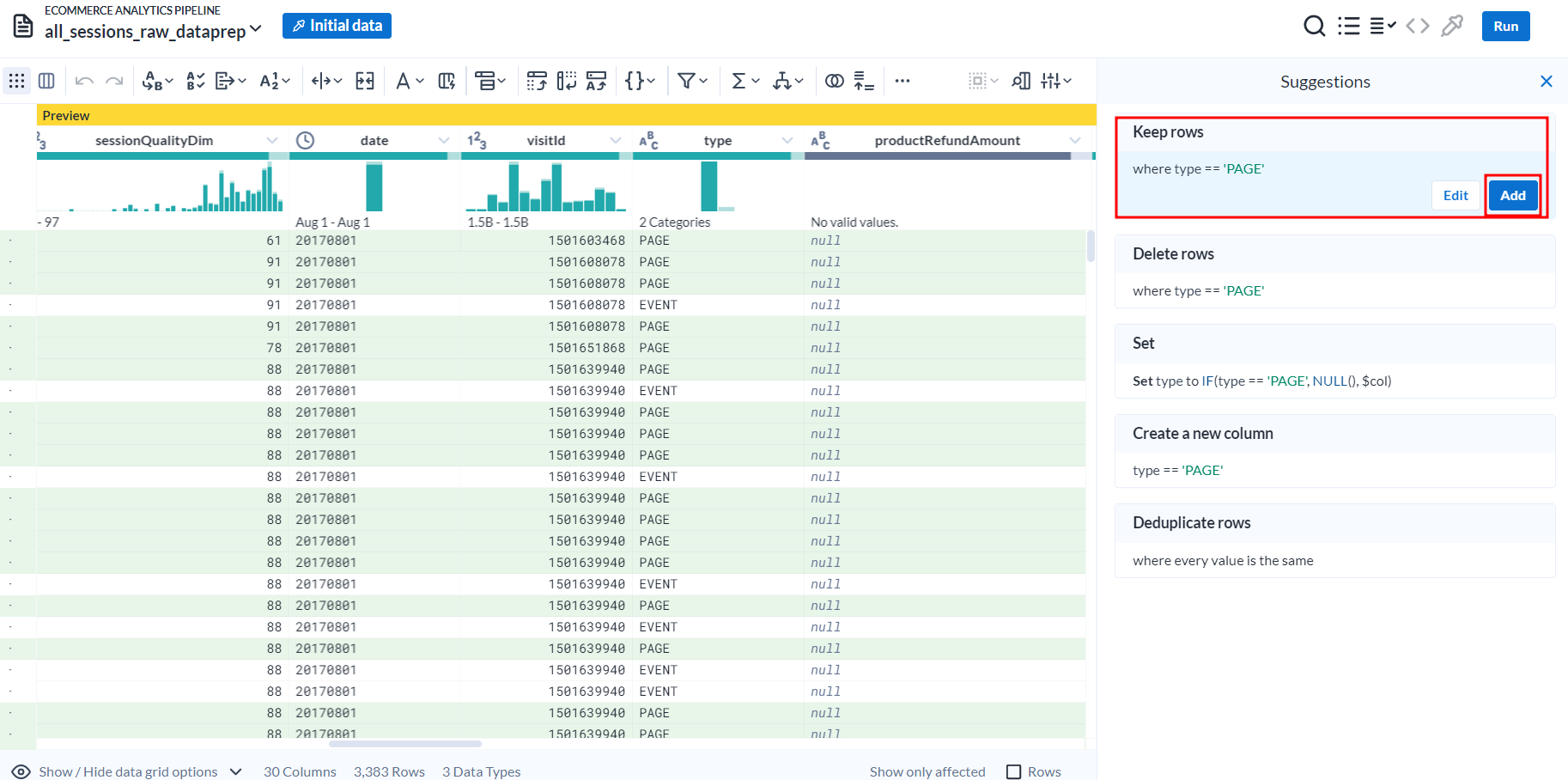Switch to column view

[x=46, y=81]
